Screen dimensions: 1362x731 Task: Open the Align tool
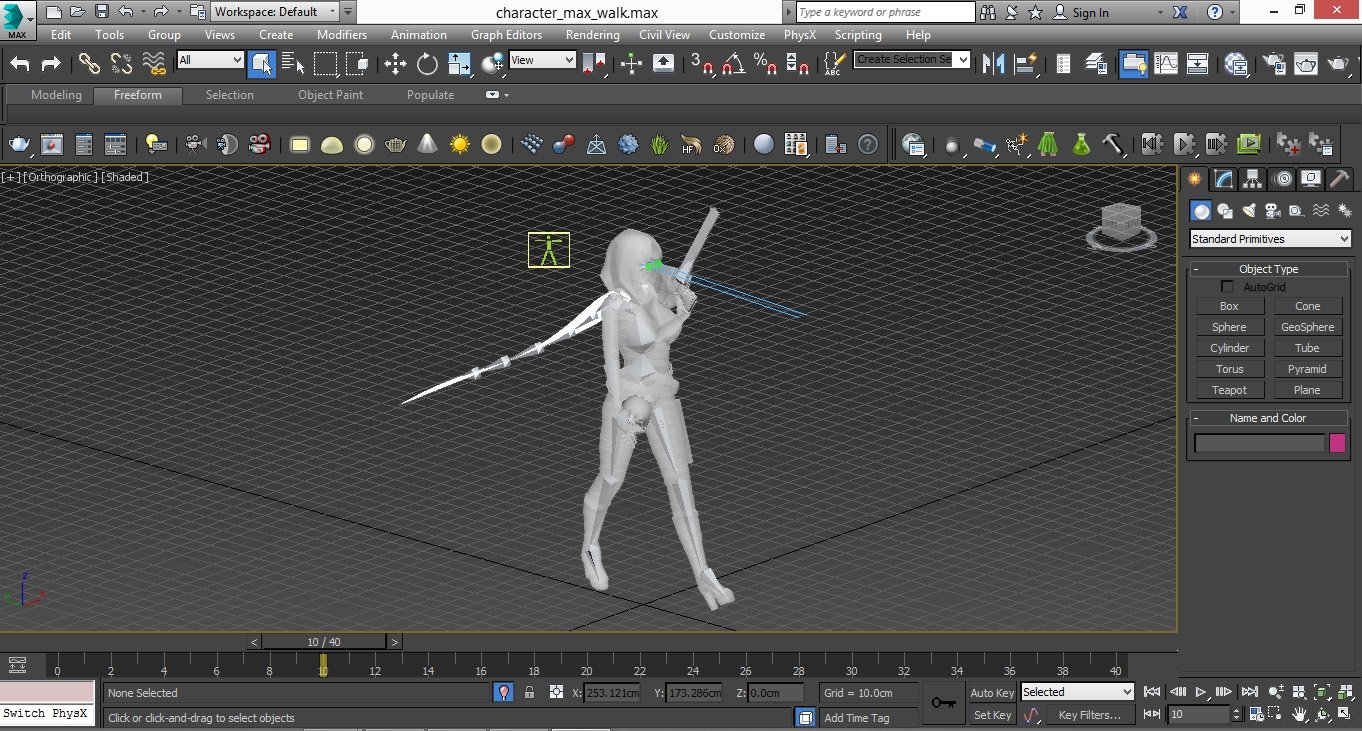click(x=1025, y=64)
